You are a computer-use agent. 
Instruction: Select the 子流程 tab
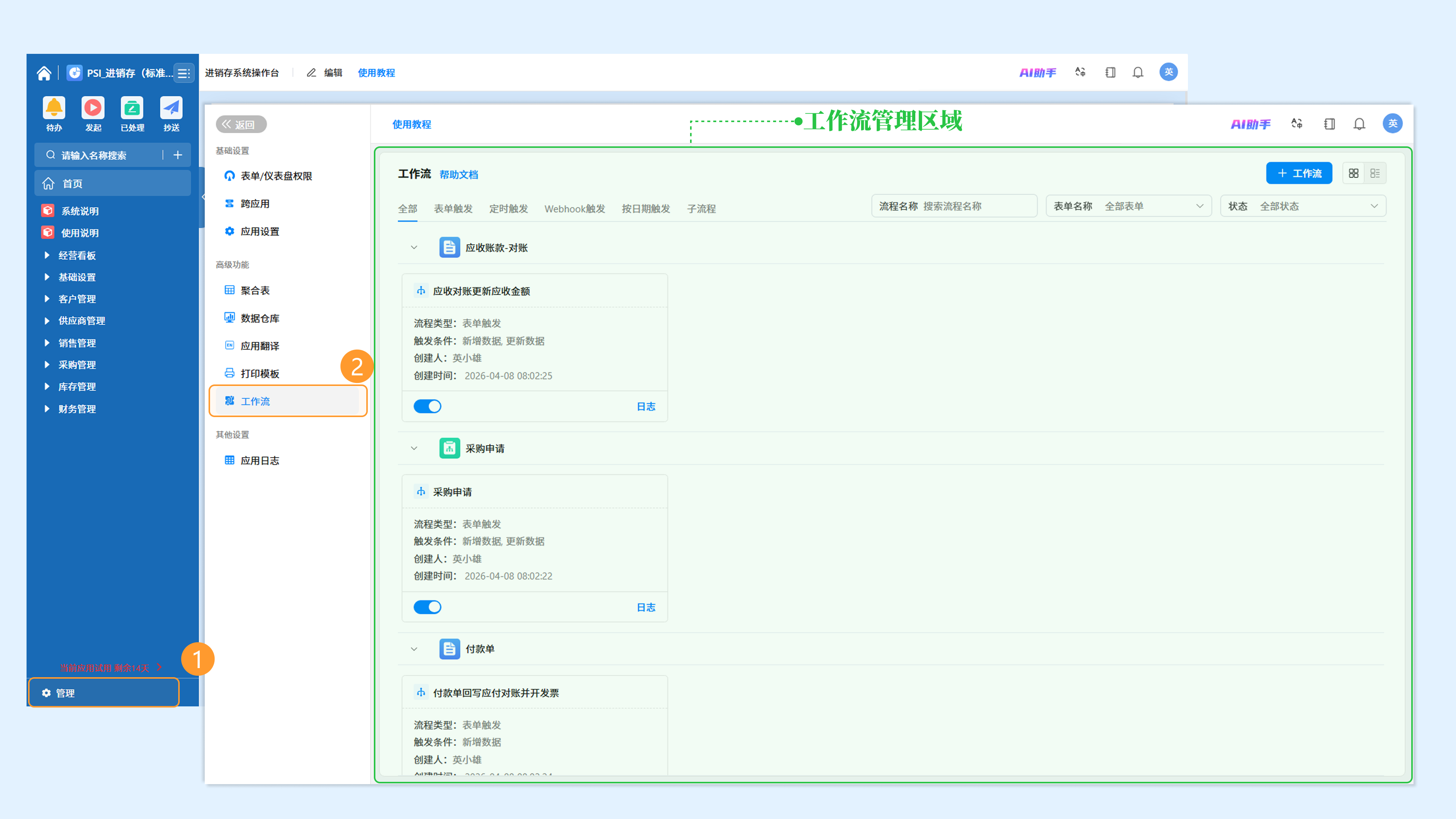701,209
